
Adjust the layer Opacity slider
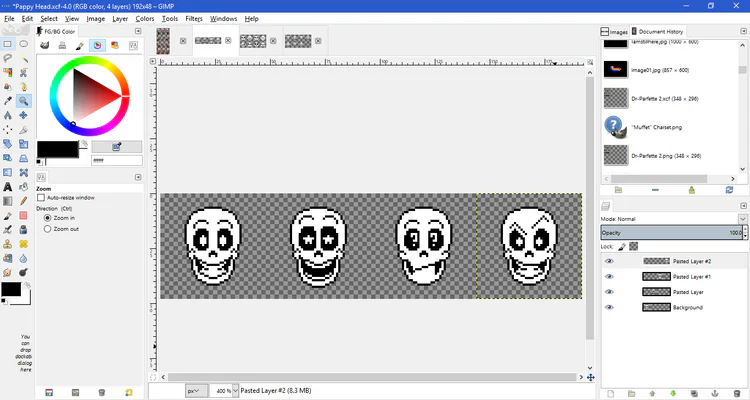(671, 233)
